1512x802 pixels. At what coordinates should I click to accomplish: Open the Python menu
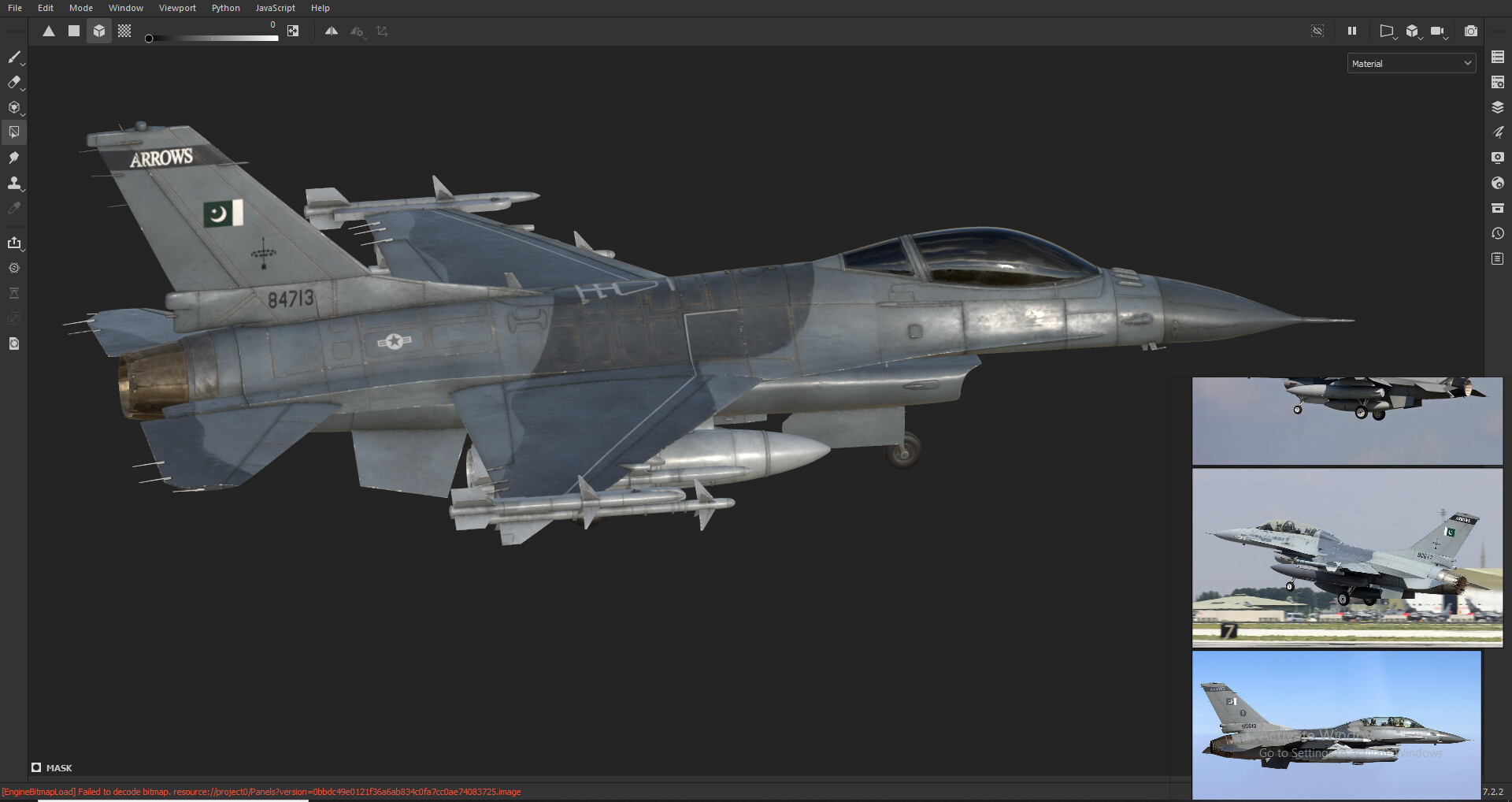tap(225, 8)
